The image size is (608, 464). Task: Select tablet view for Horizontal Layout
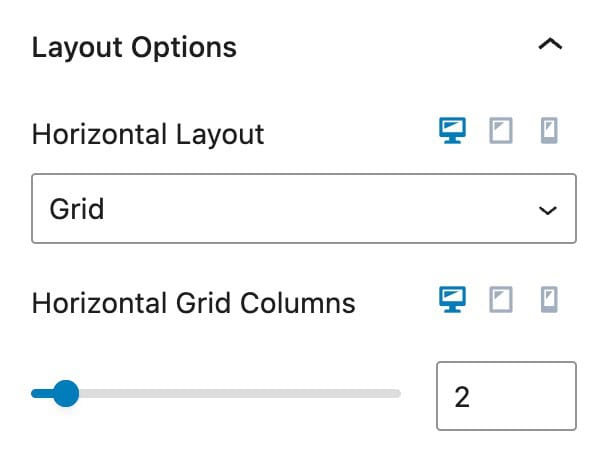pyautogui.click(x=501, y=131)
